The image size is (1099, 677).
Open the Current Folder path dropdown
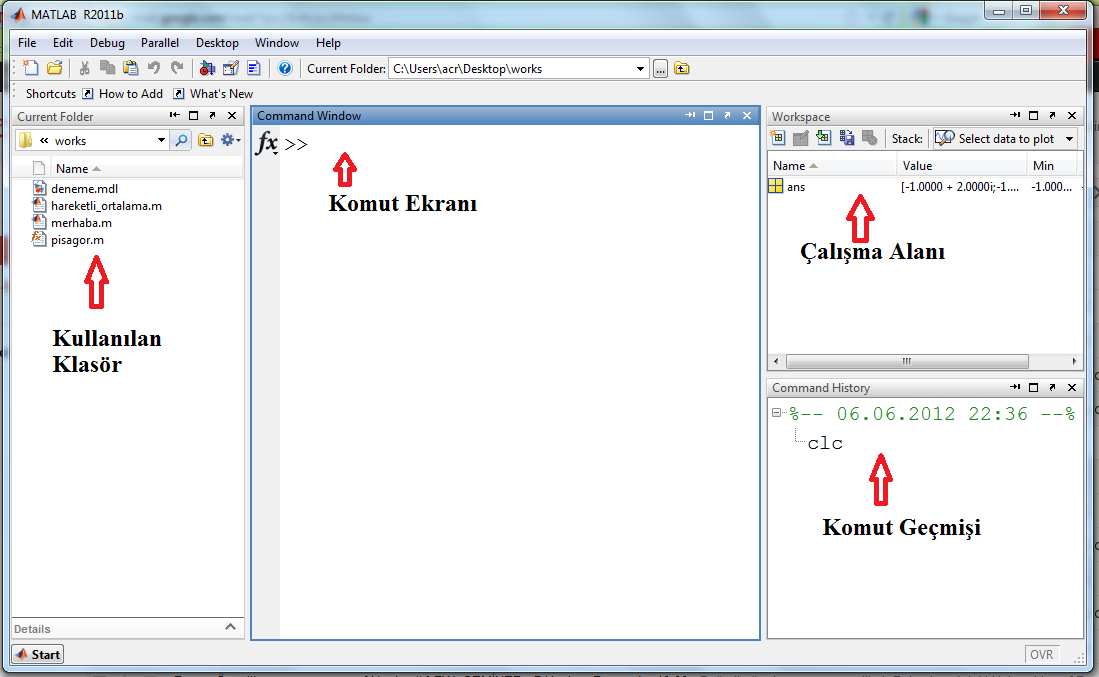tap(640, 69)
